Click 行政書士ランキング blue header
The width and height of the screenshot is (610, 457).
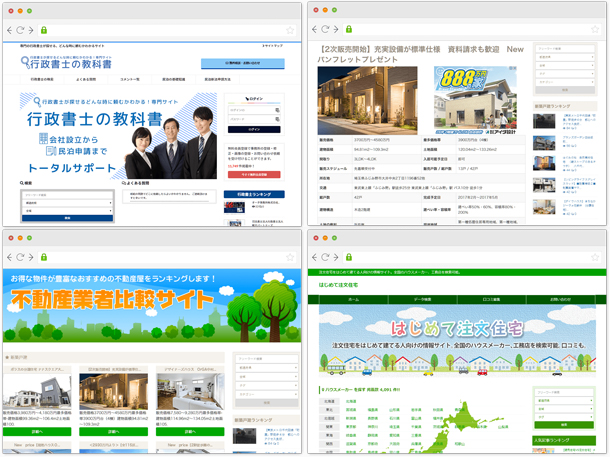tap(254, 194)
